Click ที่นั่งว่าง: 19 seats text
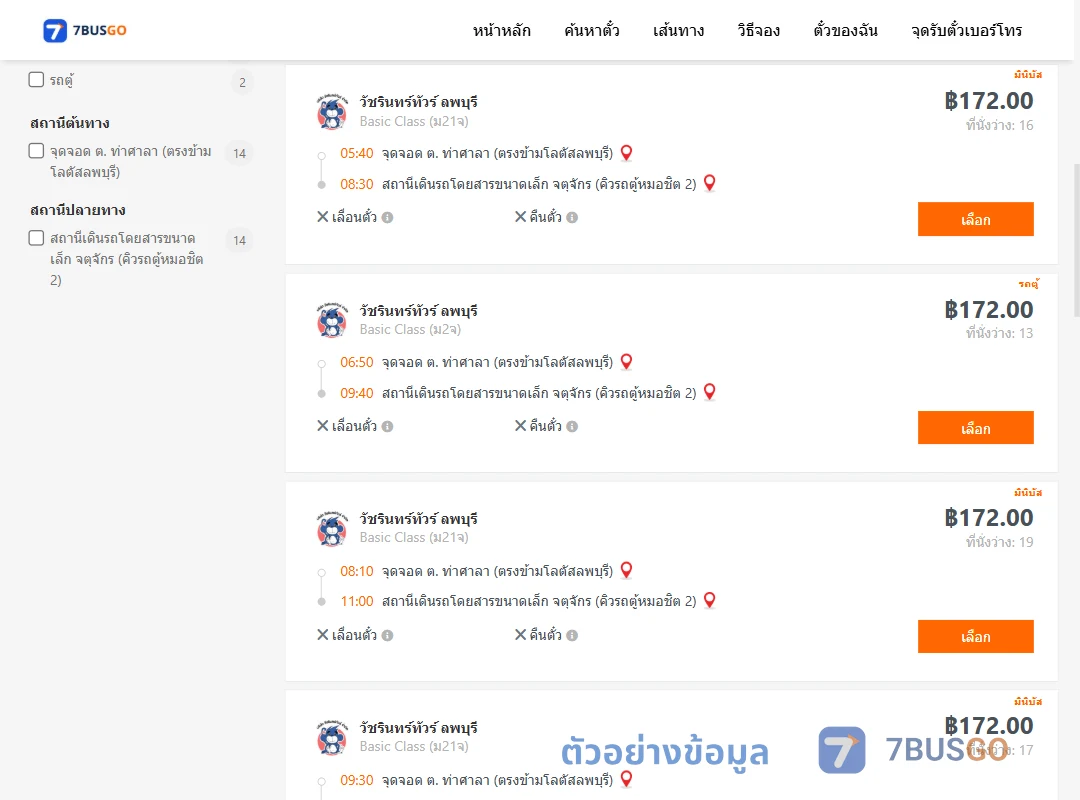The width and height of the screenshot is (1080, 800). tap(999, 542)
